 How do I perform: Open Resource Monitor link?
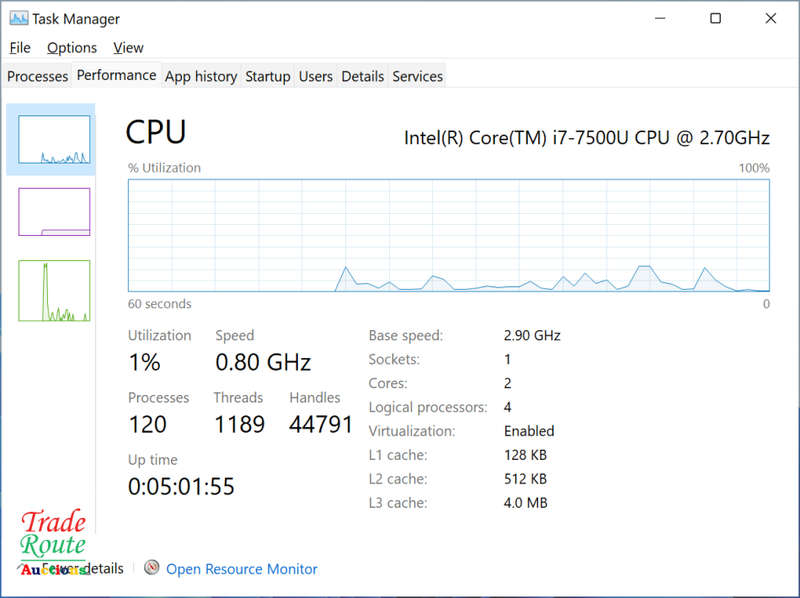(x=242, y=569)
